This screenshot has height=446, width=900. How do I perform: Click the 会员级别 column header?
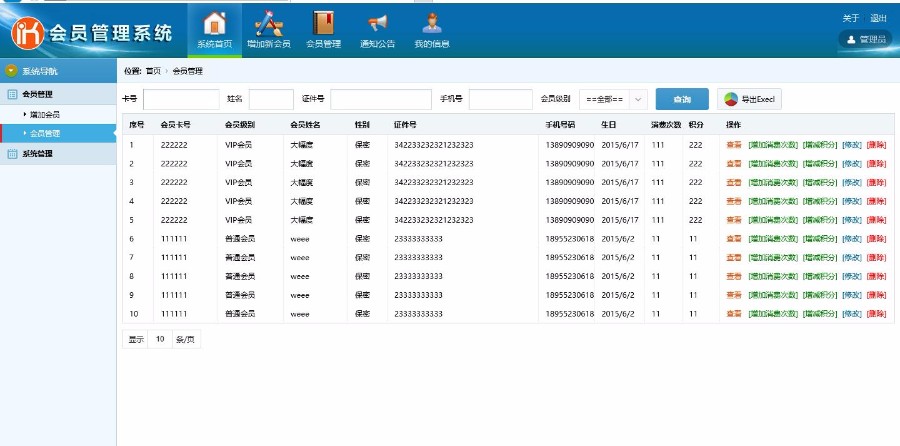point(240,125)
